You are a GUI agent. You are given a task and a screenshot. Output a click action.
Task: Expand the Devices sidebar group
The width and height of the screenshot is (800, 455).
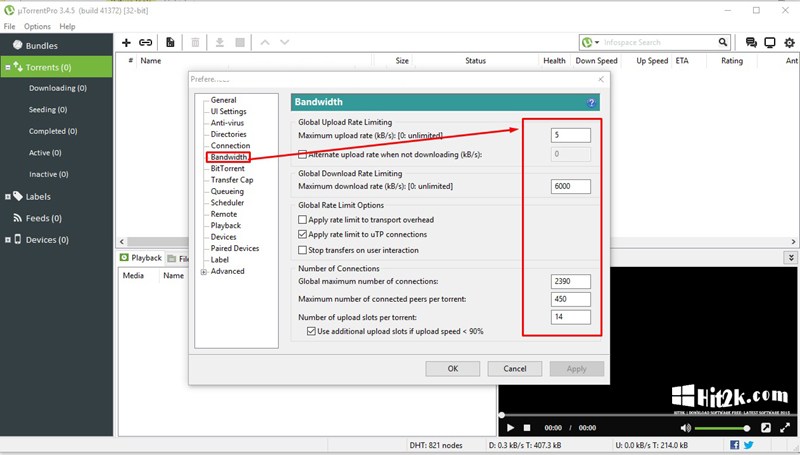8,240
